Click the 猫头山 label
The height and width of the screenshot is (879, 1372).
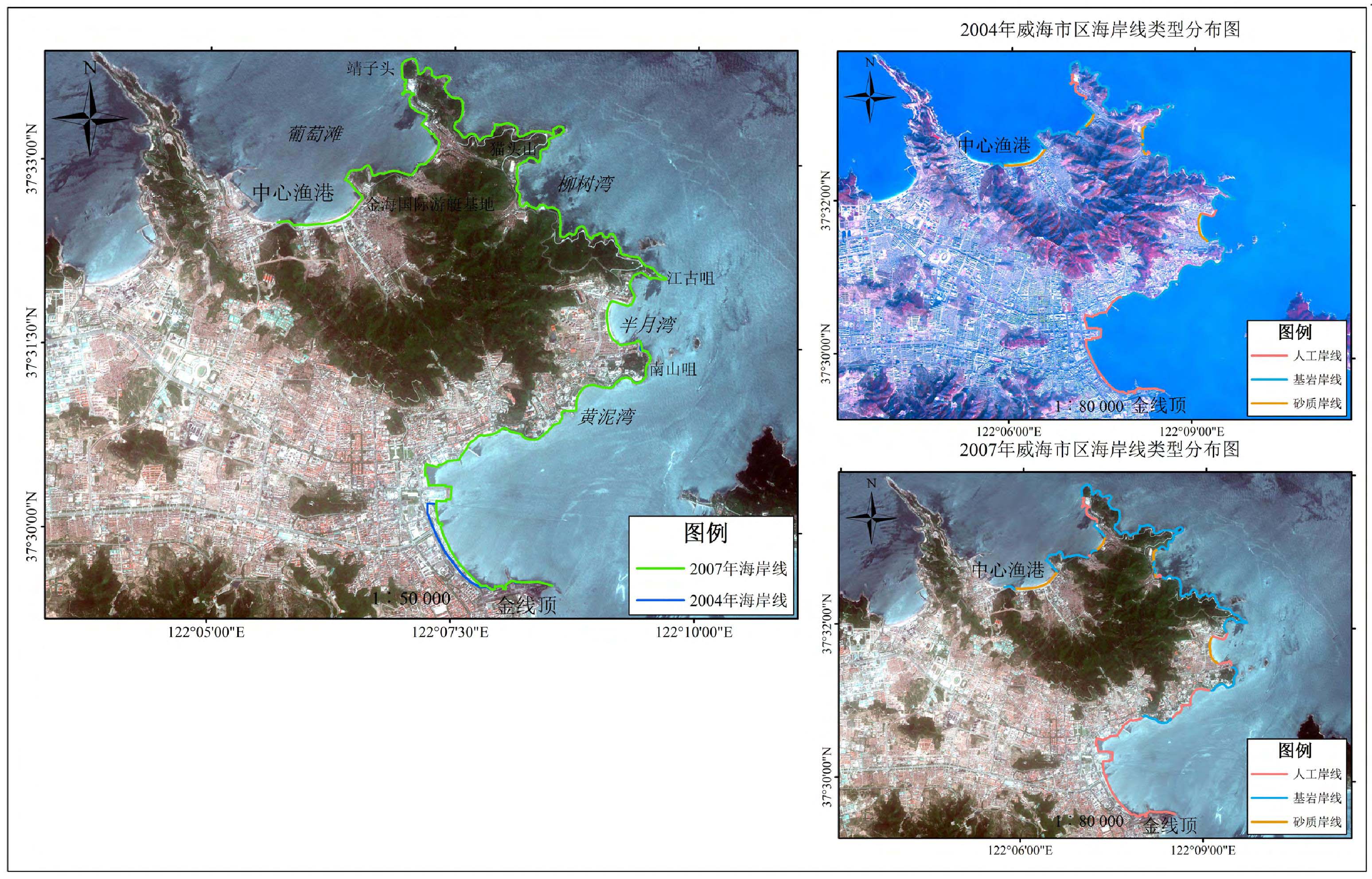(514, 149)
